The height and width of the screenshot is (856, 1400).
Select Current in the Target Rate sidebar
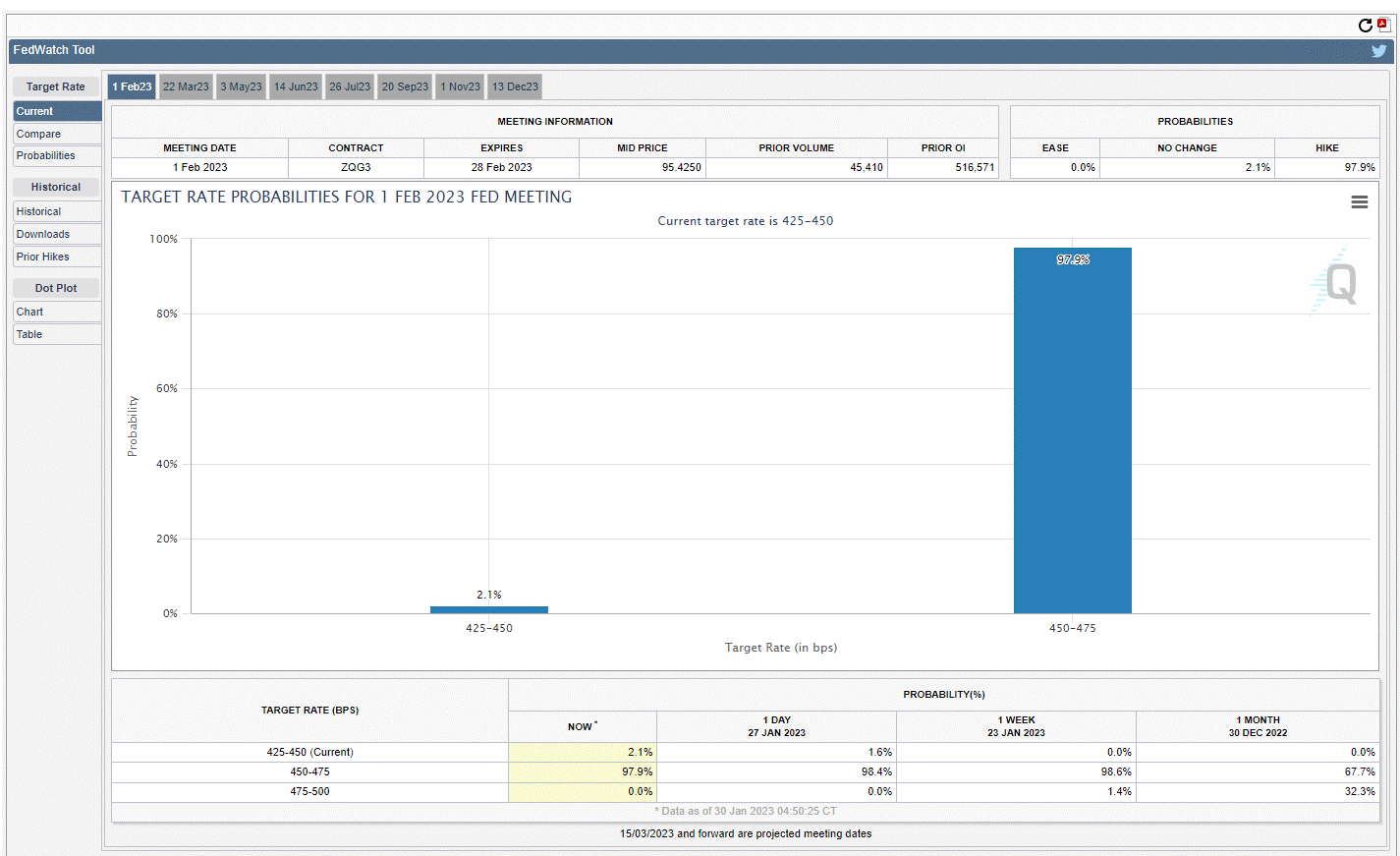[x=57, y=111]
